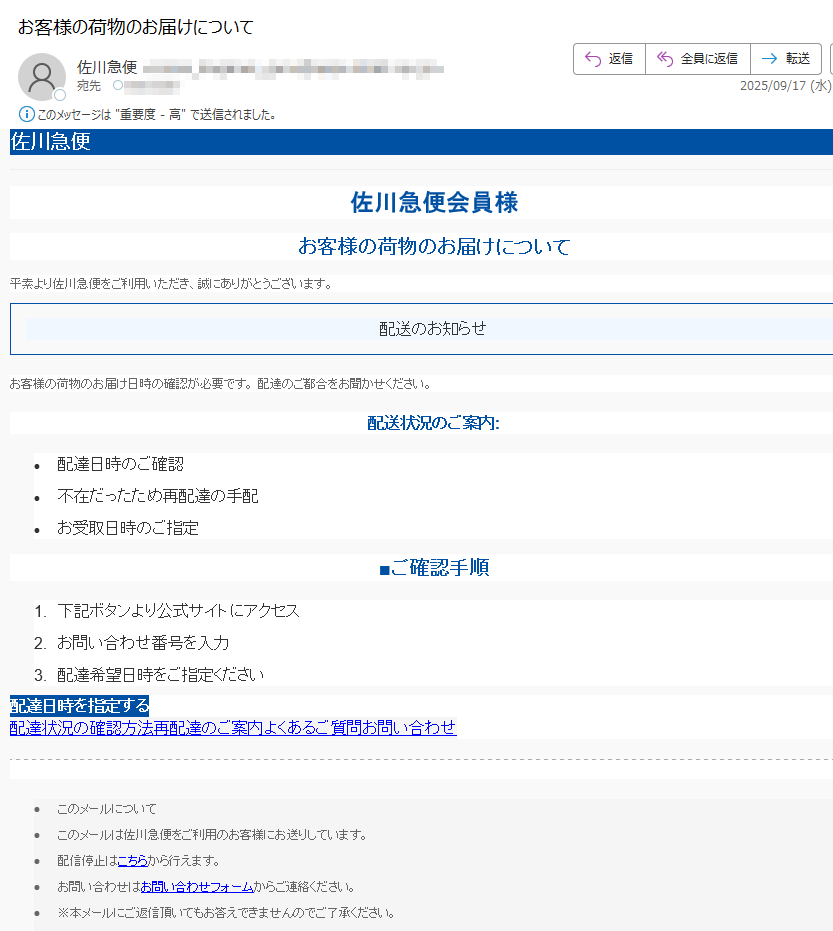Click the お受取日時のご指定 bullet item
Screen dimensions: 833x931
point(128,528)
